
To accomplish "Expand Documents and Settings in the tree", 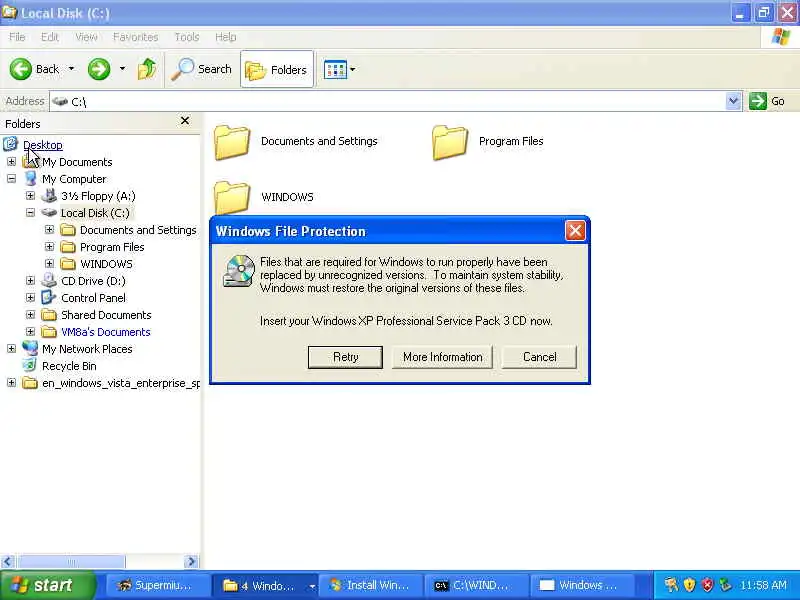I will (x=49, y=230).
